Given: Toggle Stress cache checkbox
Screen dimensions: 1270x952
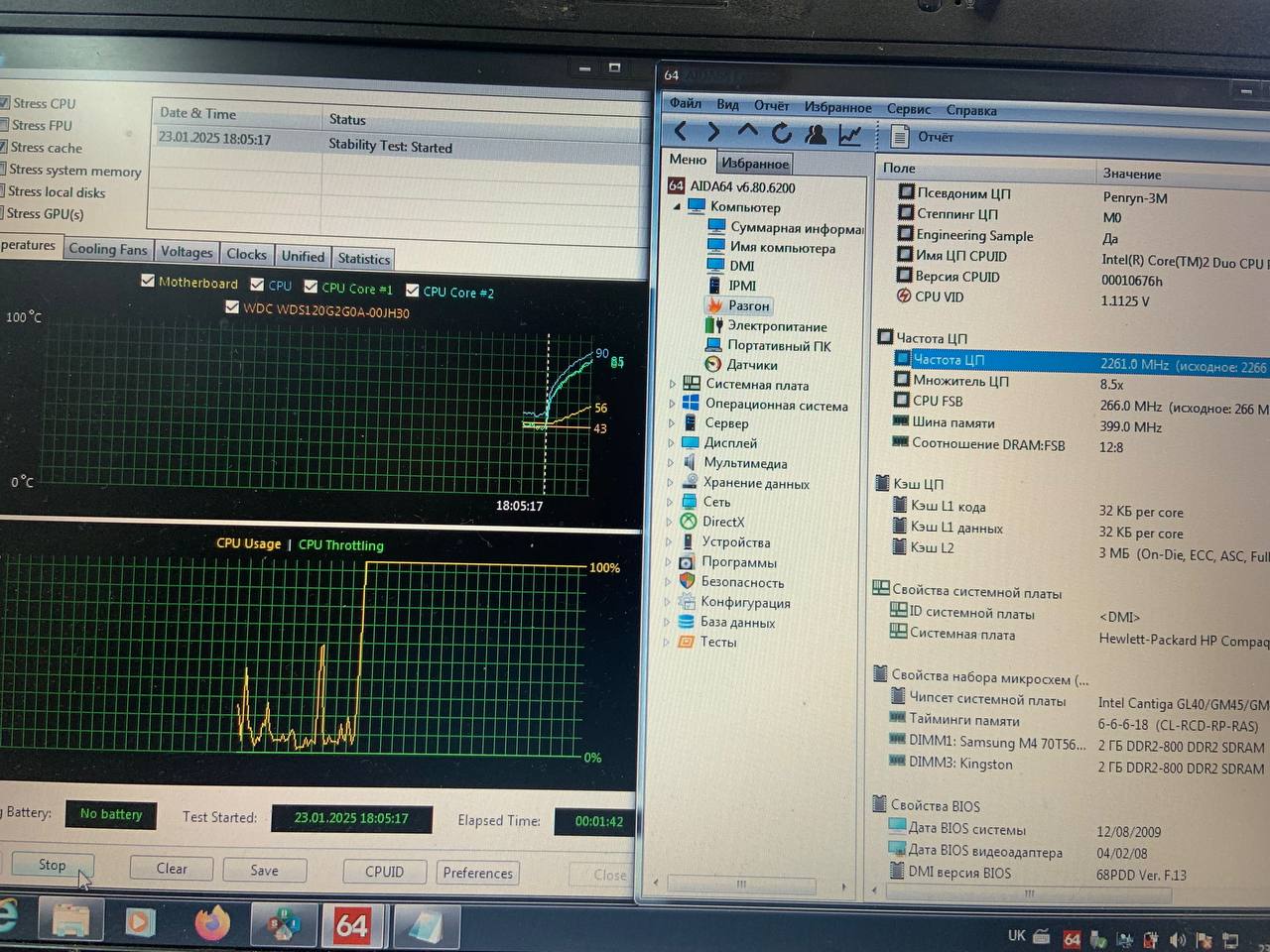Looking at the screenshot, I should pyautogui.click(x=4, y=147).
